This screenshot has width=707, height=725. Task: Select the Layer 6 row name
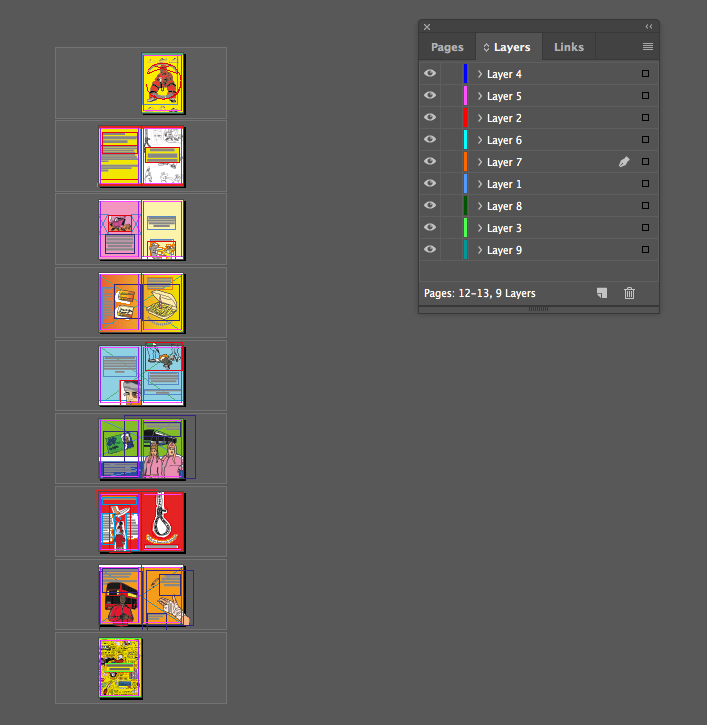(x=504, y=140)
